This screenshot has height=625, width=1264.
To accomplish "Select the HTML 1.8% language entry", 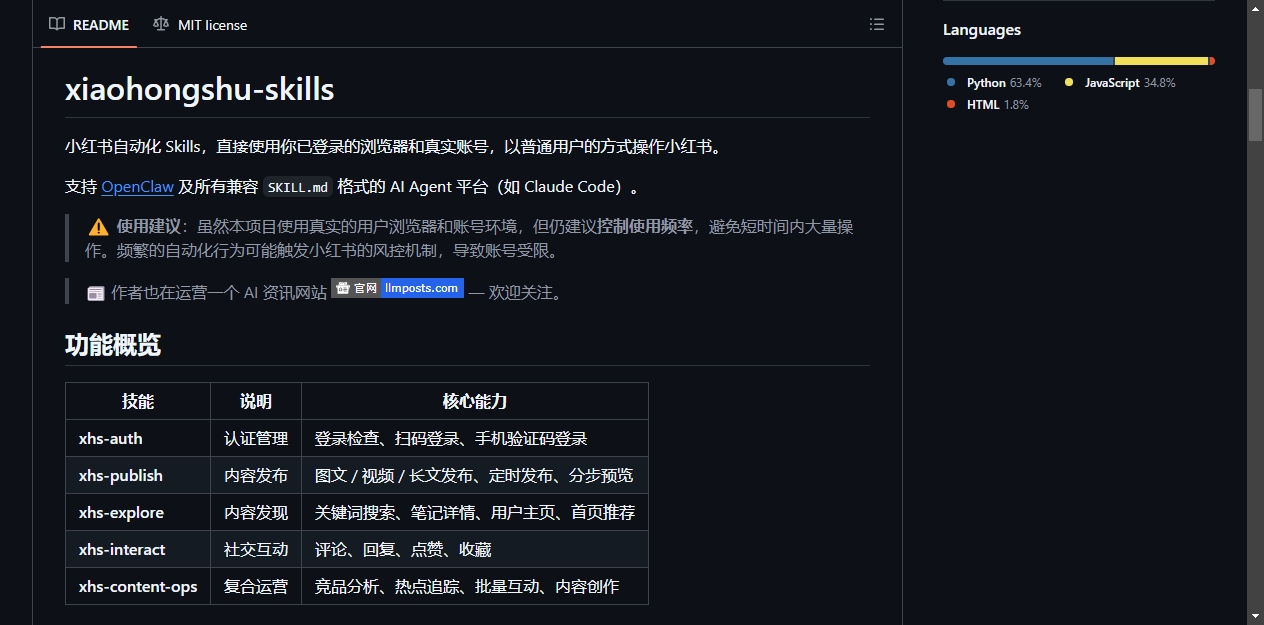I will pyautogui.click(x=988, y=105).
